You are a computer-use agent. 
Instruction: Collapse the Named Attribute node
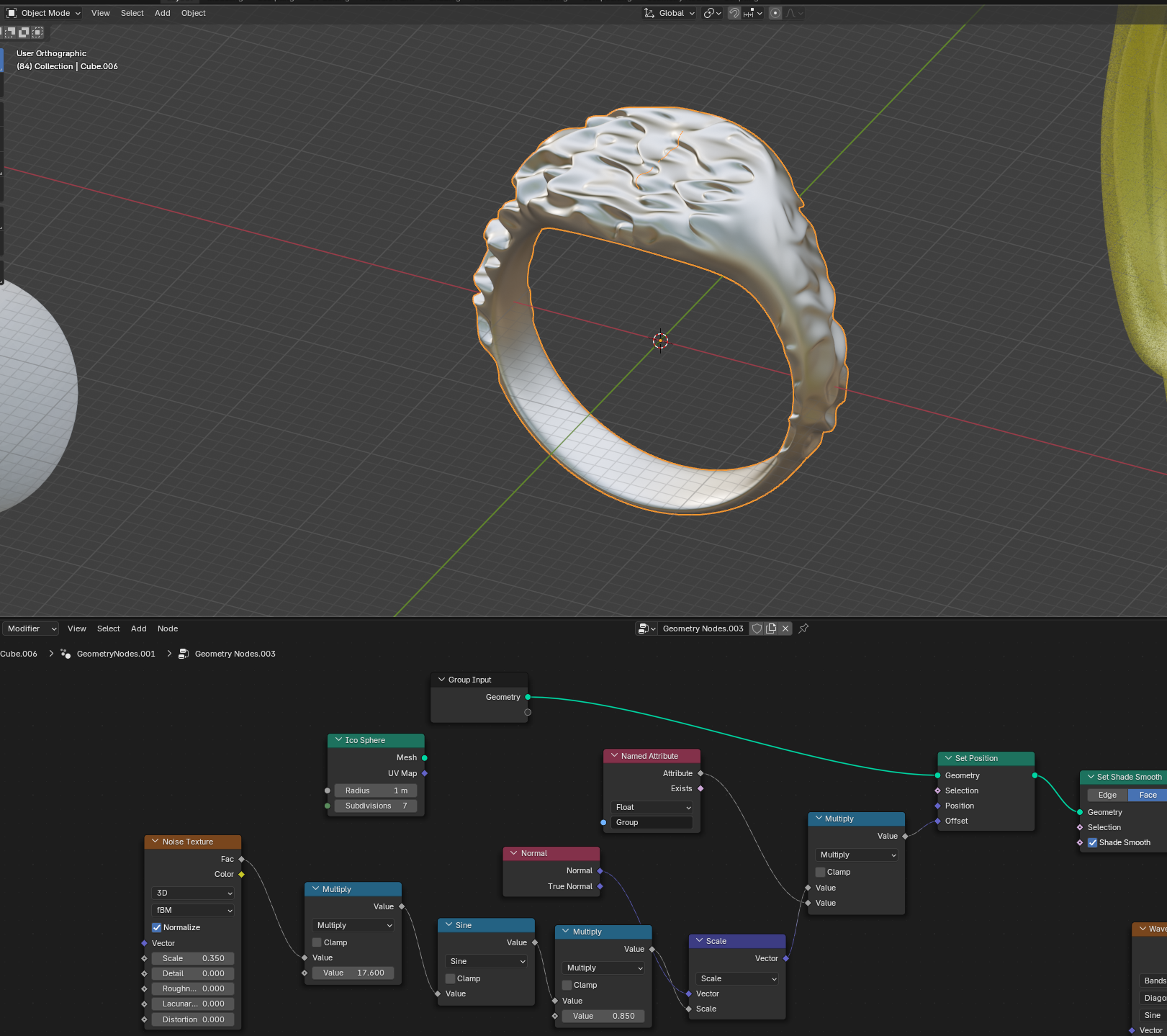coord(614,756)
